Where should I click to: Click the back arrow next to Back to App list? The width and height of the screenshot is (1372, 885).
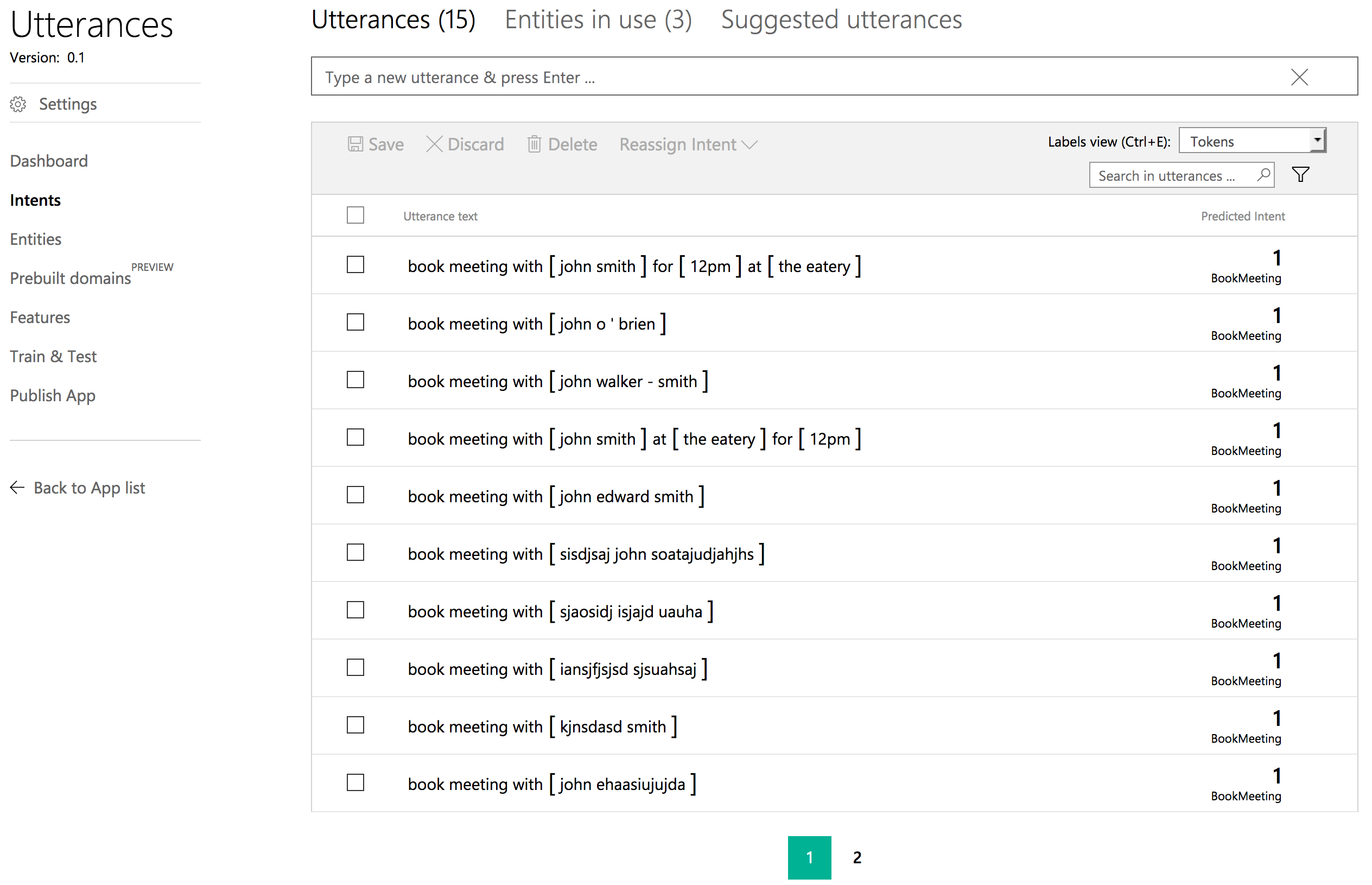pos(17,488)
